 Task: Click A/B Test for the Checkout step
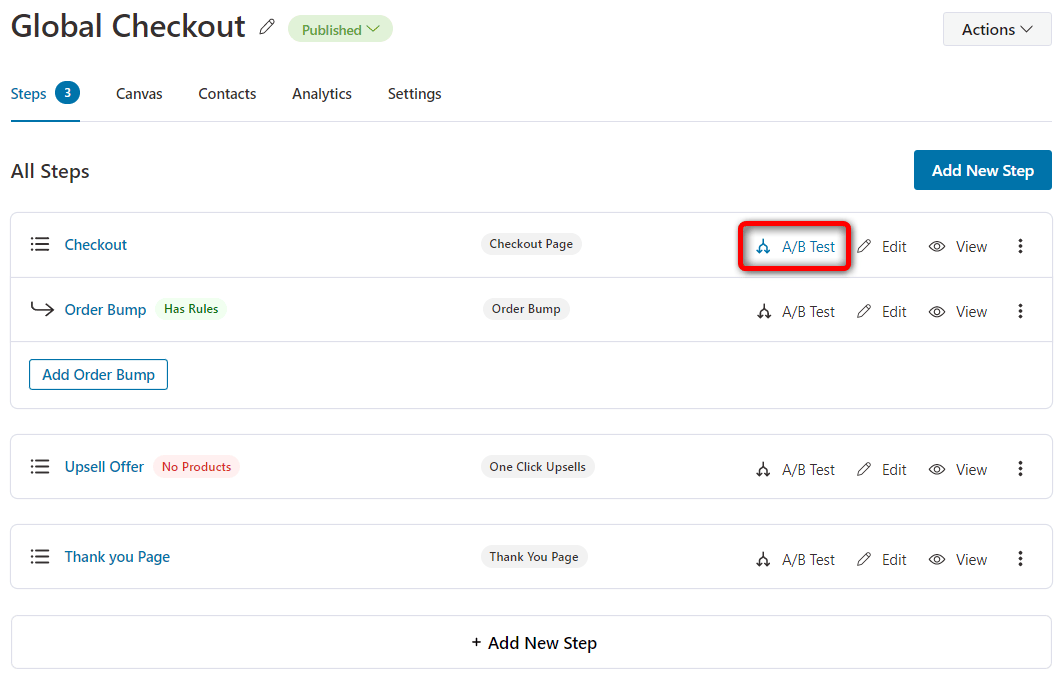tap(796, 247)
